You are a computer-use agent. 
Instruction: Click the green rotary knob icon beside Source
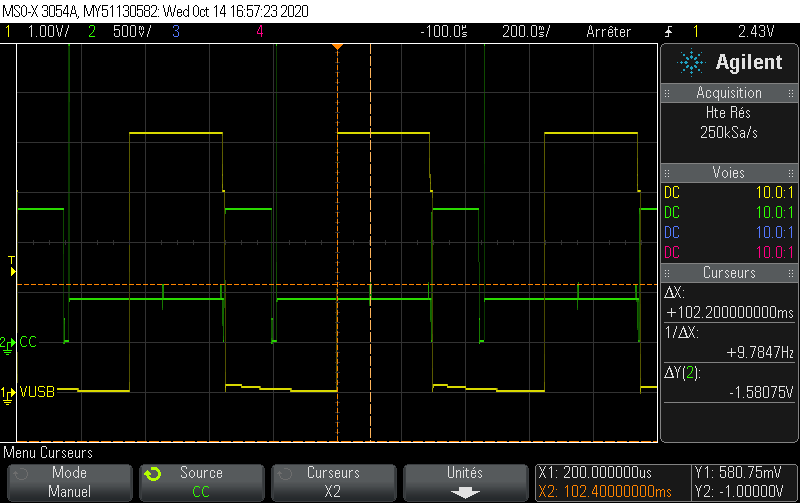152,474
